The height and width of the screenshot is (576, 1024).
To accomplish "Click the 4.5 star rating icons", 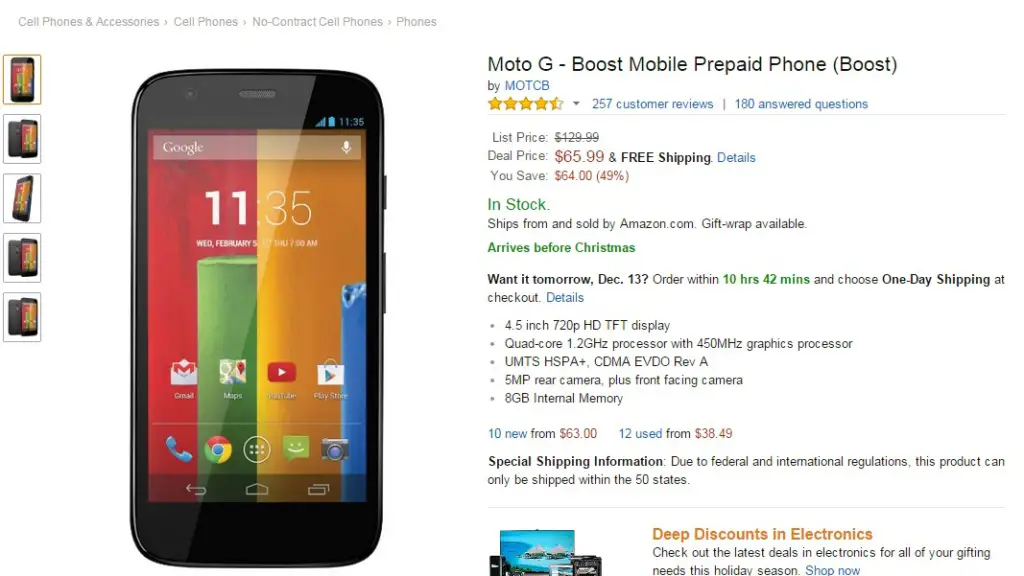I will click(x=525, y=103).
